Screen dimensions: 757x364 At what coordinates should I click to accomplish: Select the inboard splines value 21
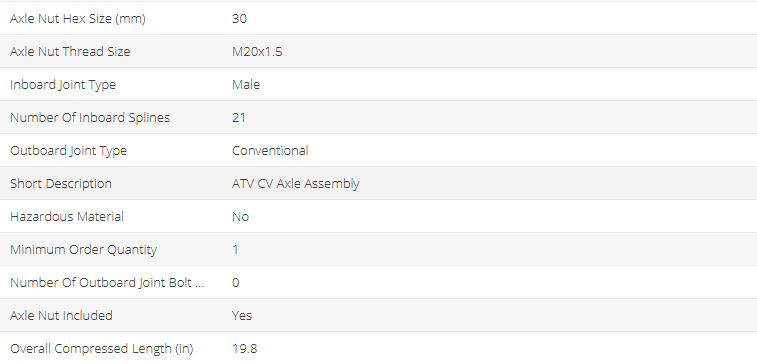click(239, 118)
